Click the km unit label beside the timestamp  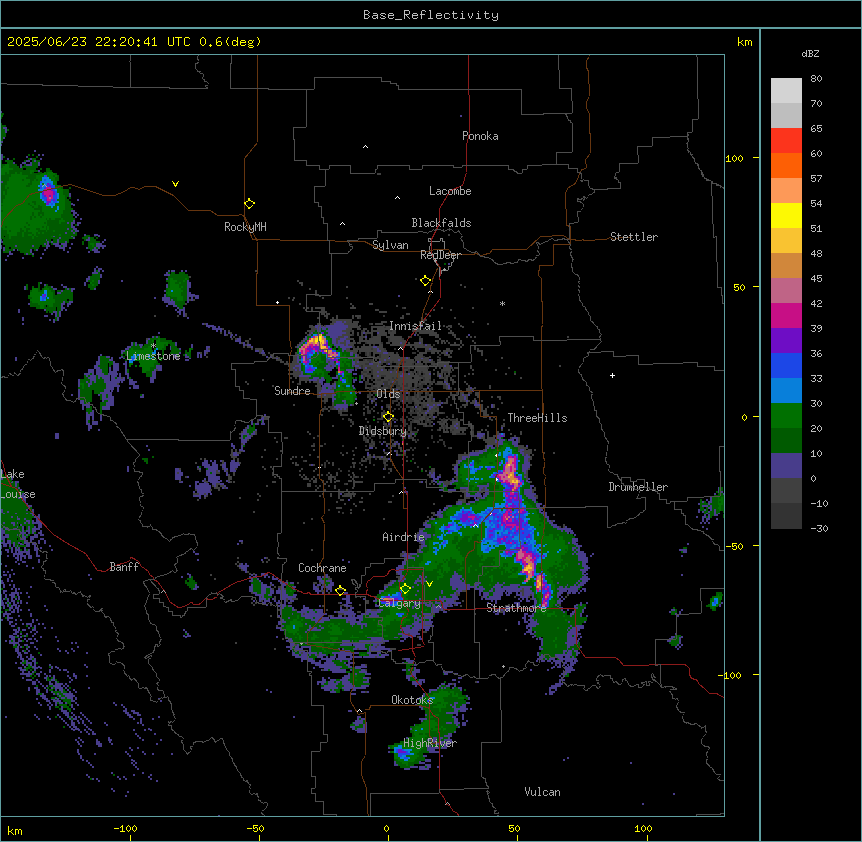point(744,42)
